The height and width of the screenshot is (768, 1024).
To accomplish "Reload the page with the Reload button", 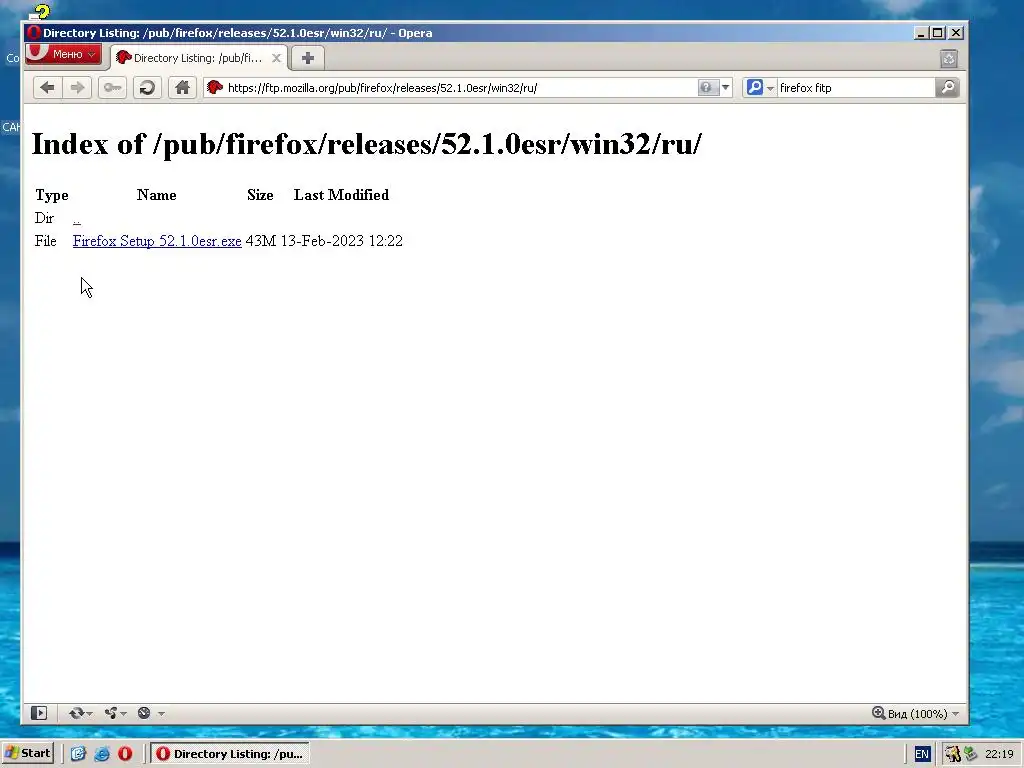I will coord(148,88).
